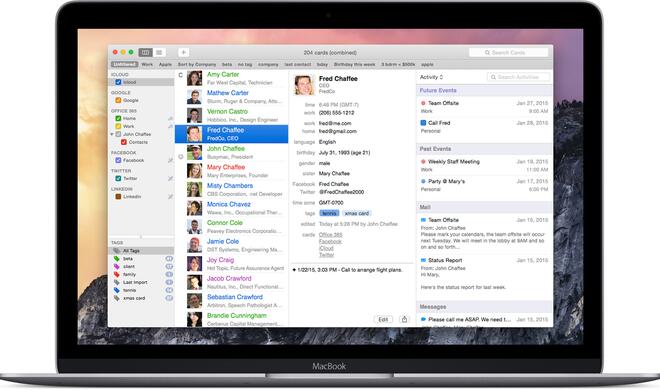
Task: Select the Mary Chaffee contact row
Action: (232, 171)
